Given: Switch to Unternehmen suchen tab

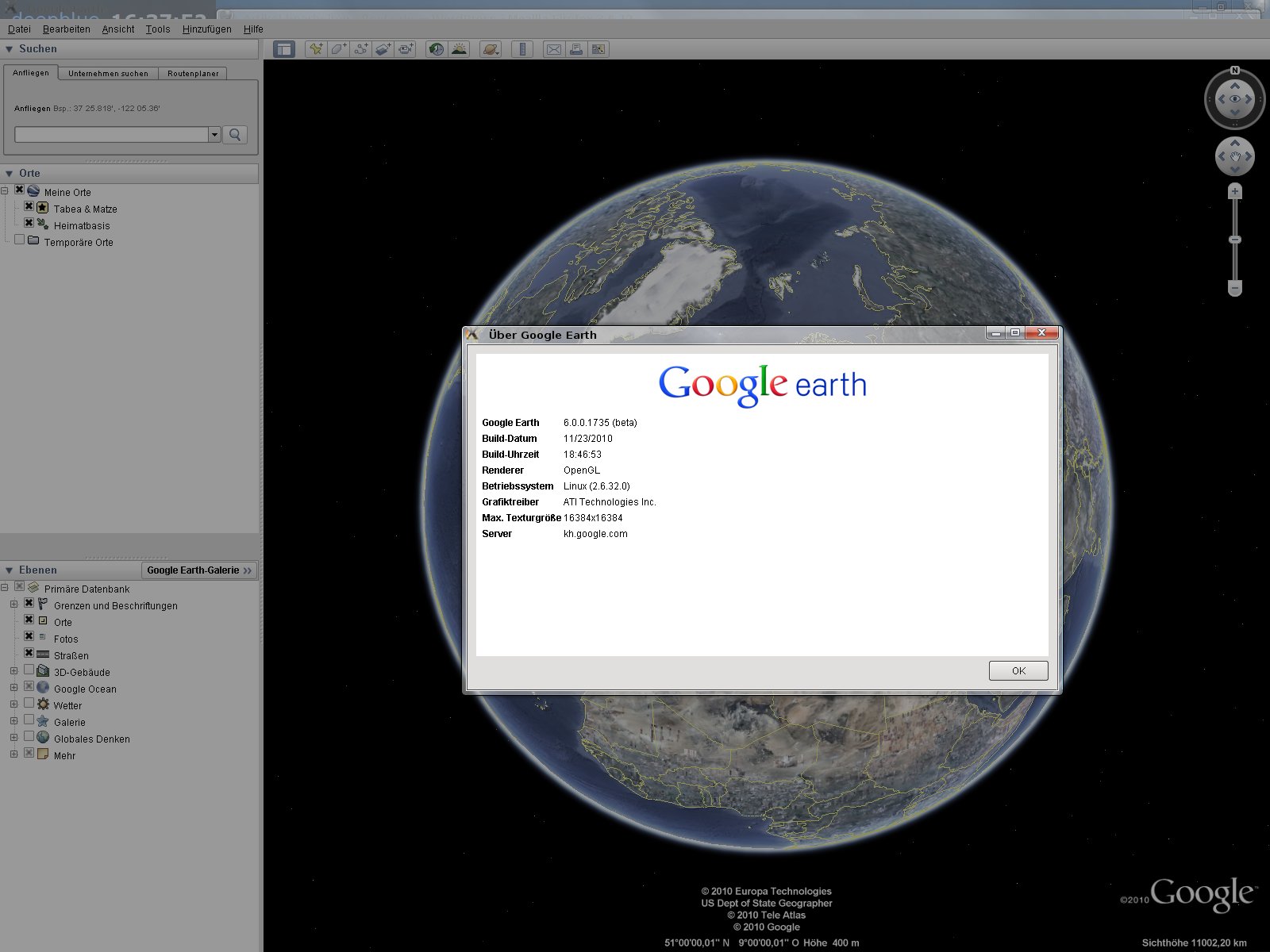Looking at the screenshot, I should coord(108,73).
